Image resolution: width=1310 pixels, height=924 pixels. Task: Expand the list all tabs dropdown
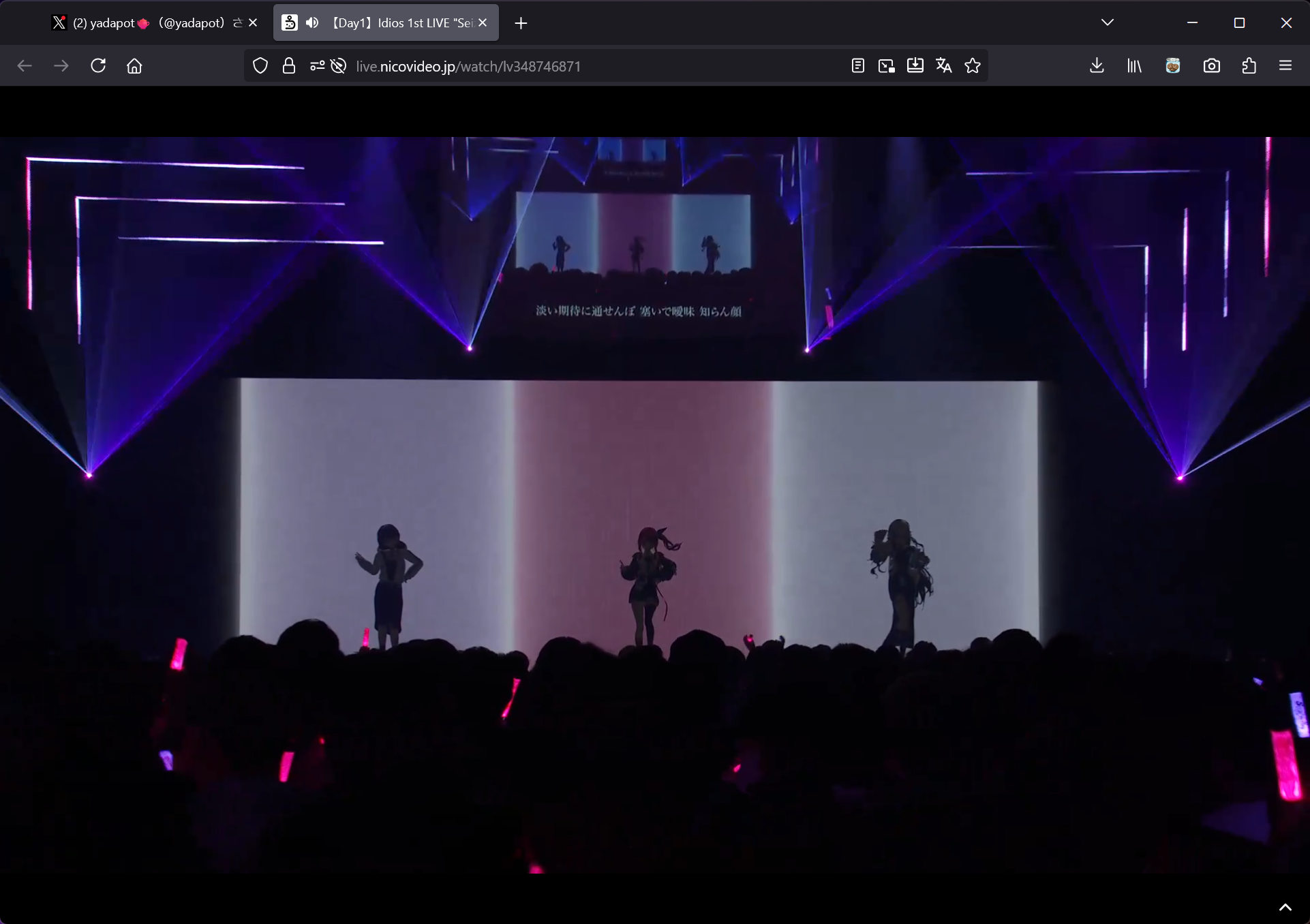pos(1108,22)
